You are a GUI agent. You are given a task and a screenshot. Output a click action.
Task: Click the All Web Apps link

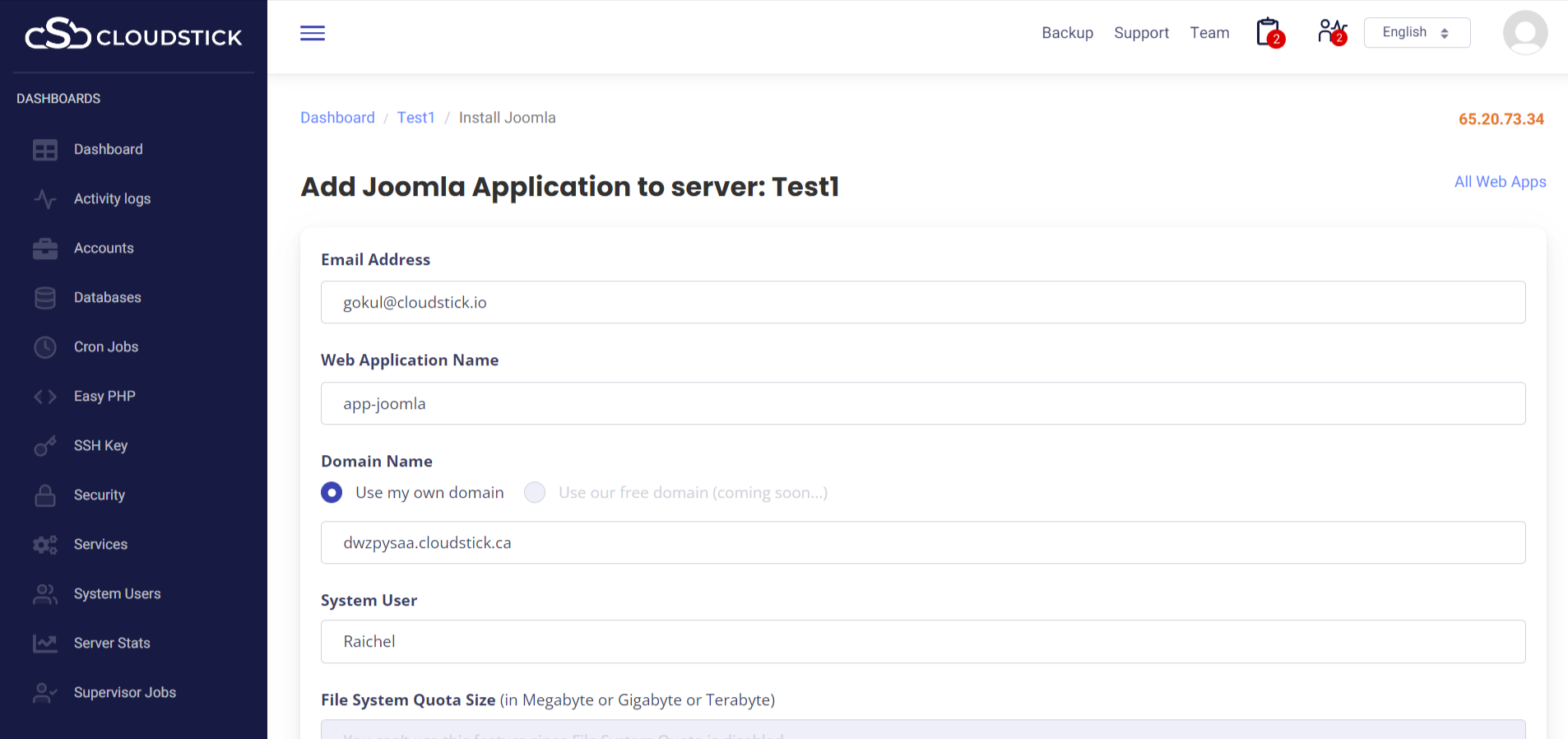[1499, 182]
